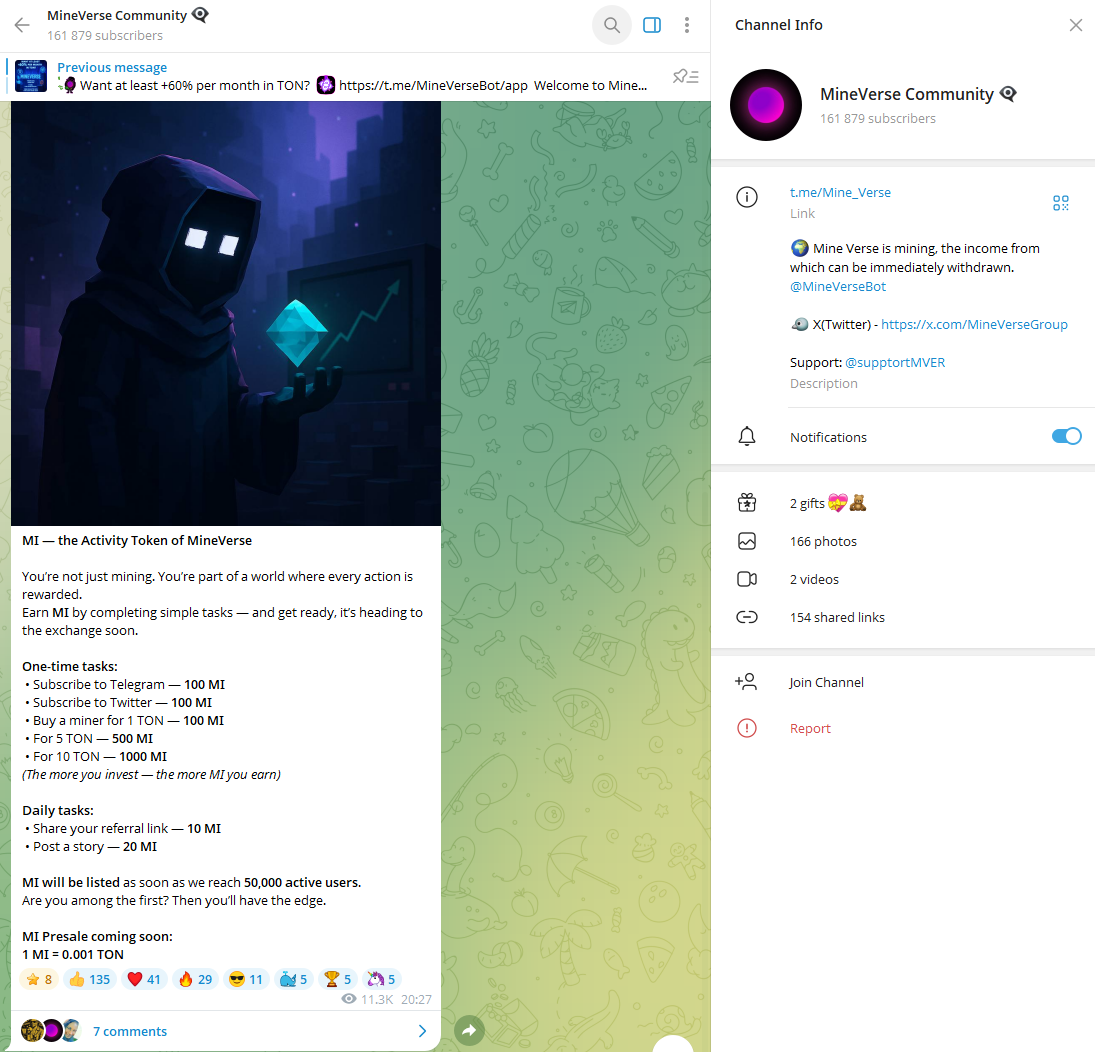React with the fire emoji (29)
Screen dimensions: 1095x1052
coord(196,979)
